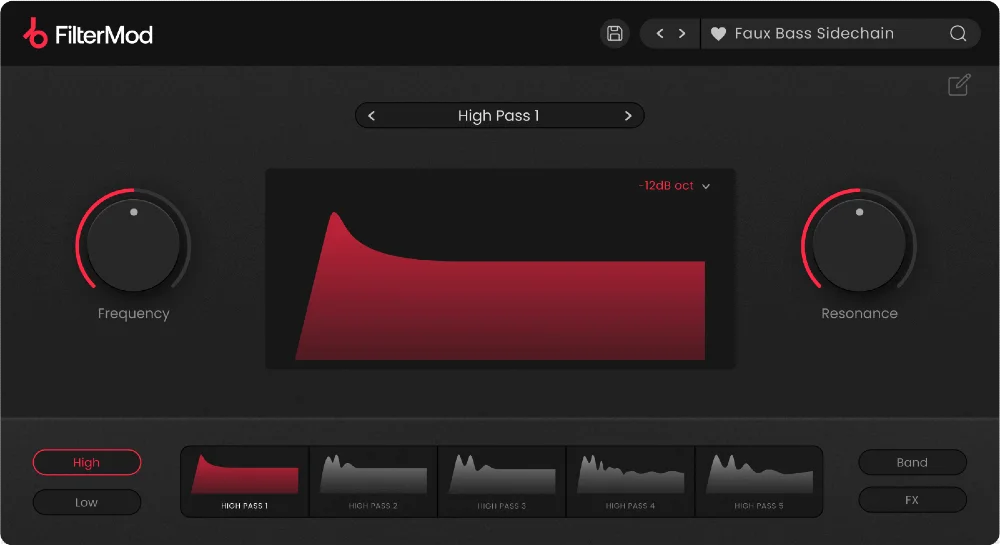Click the edit pencil icon
Screen dimensions: 1000x545
[x=958, y=86]
